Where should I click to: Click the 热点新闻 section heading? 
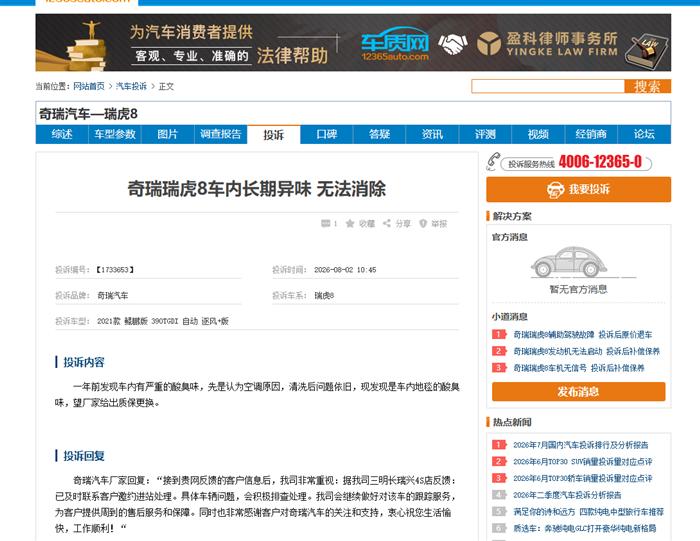[512, 422]
